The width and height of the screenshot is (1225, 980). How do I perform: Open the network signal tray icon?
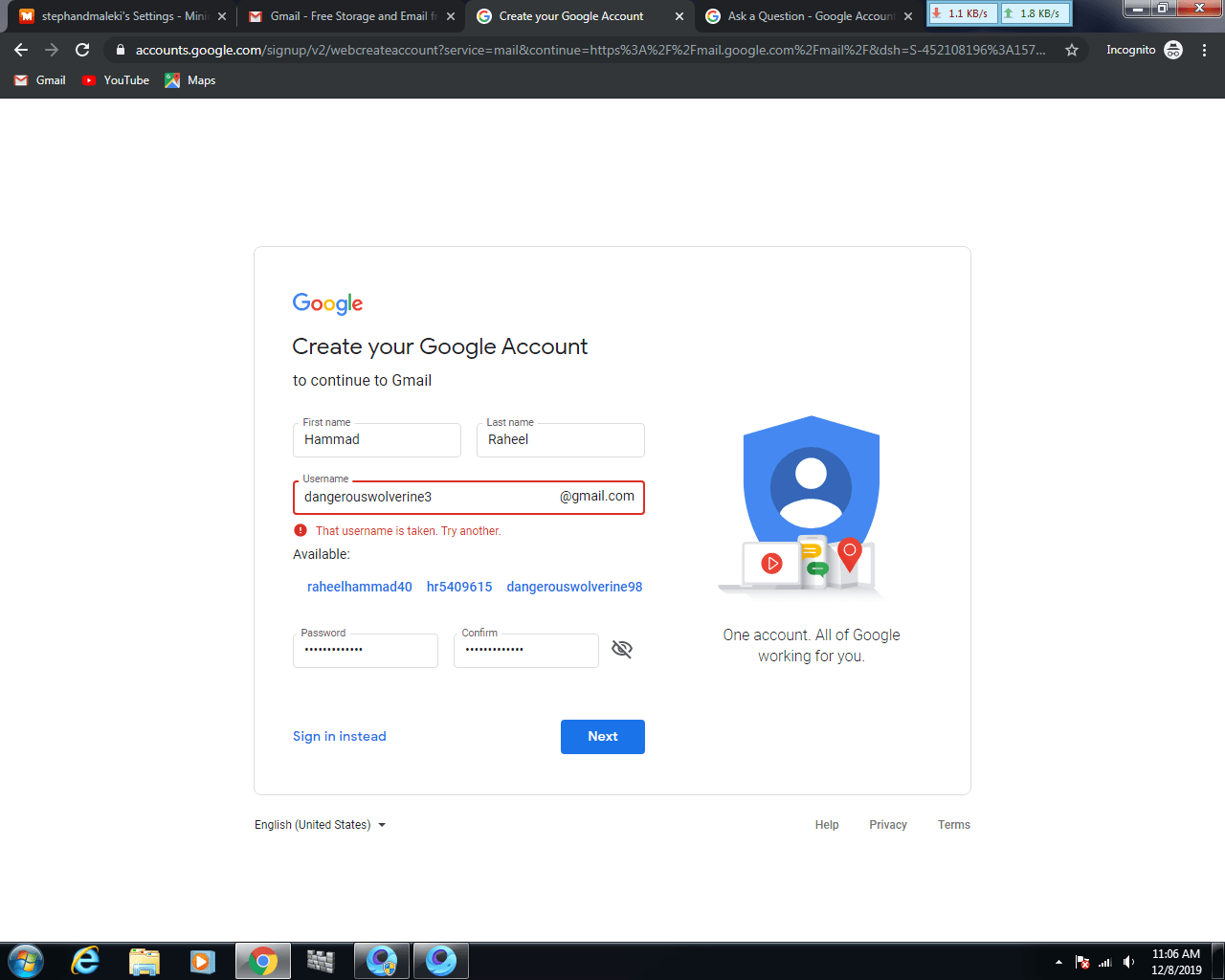tap(1105, 962)
